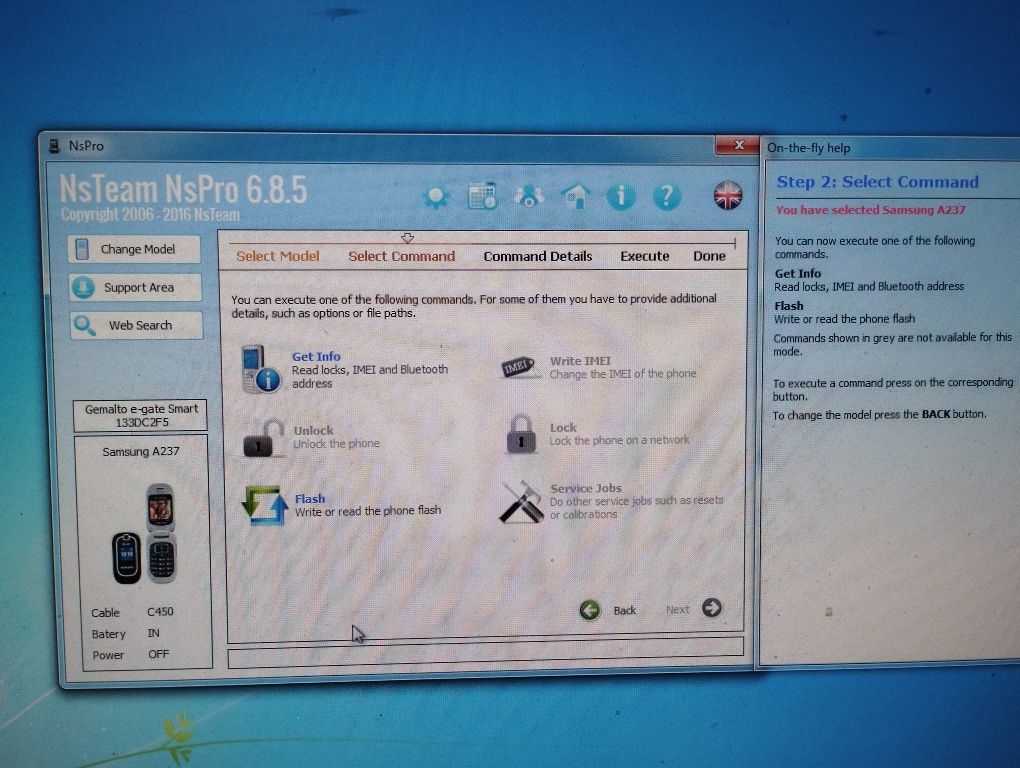Click the cable value 'C450'
Image resolution: width=1020 pixels, height=768 pixels.
[x=160, y=612]
